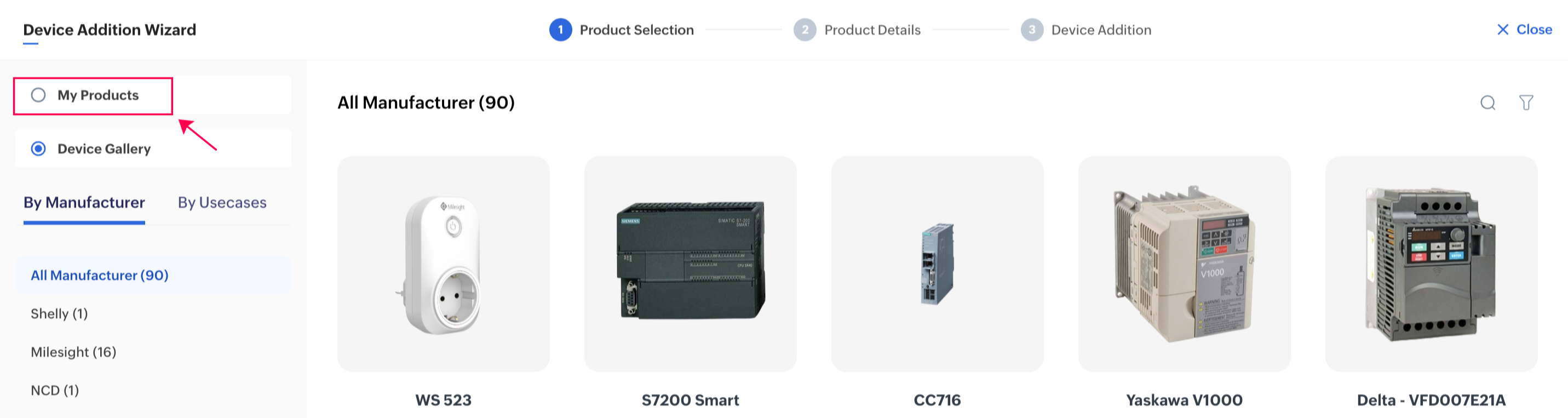Viewport: 1568px width, 418px height.
Task: Open the filter funnel icon
Action: [1525, 103]
